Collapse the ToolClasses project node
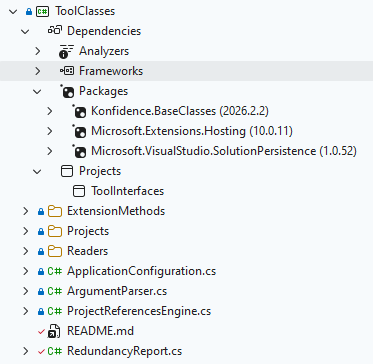 pyautogui.click(x=13, y=12)
